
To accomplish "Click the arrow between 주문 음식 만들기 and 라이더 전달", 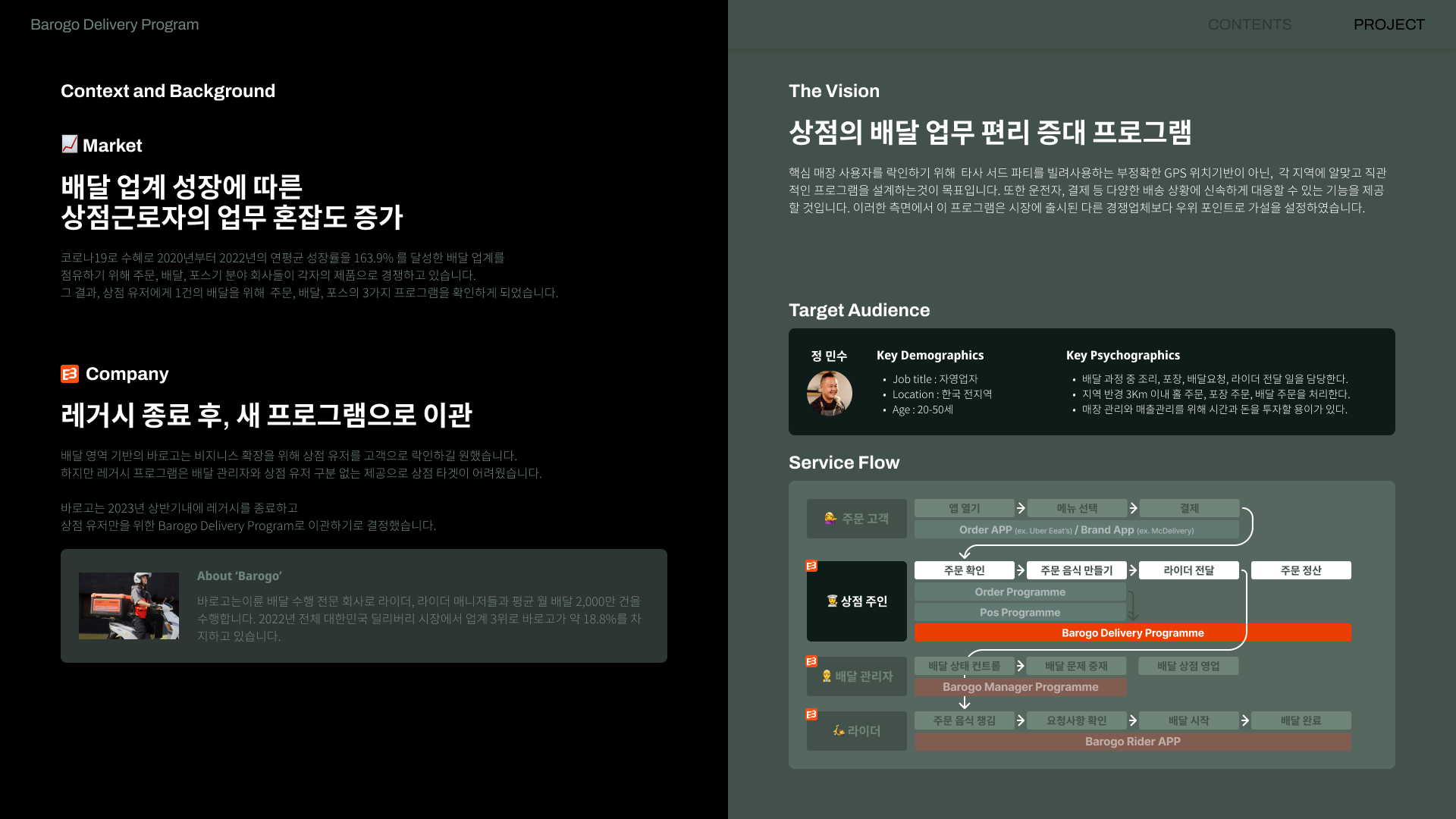I will point(1133,570).
